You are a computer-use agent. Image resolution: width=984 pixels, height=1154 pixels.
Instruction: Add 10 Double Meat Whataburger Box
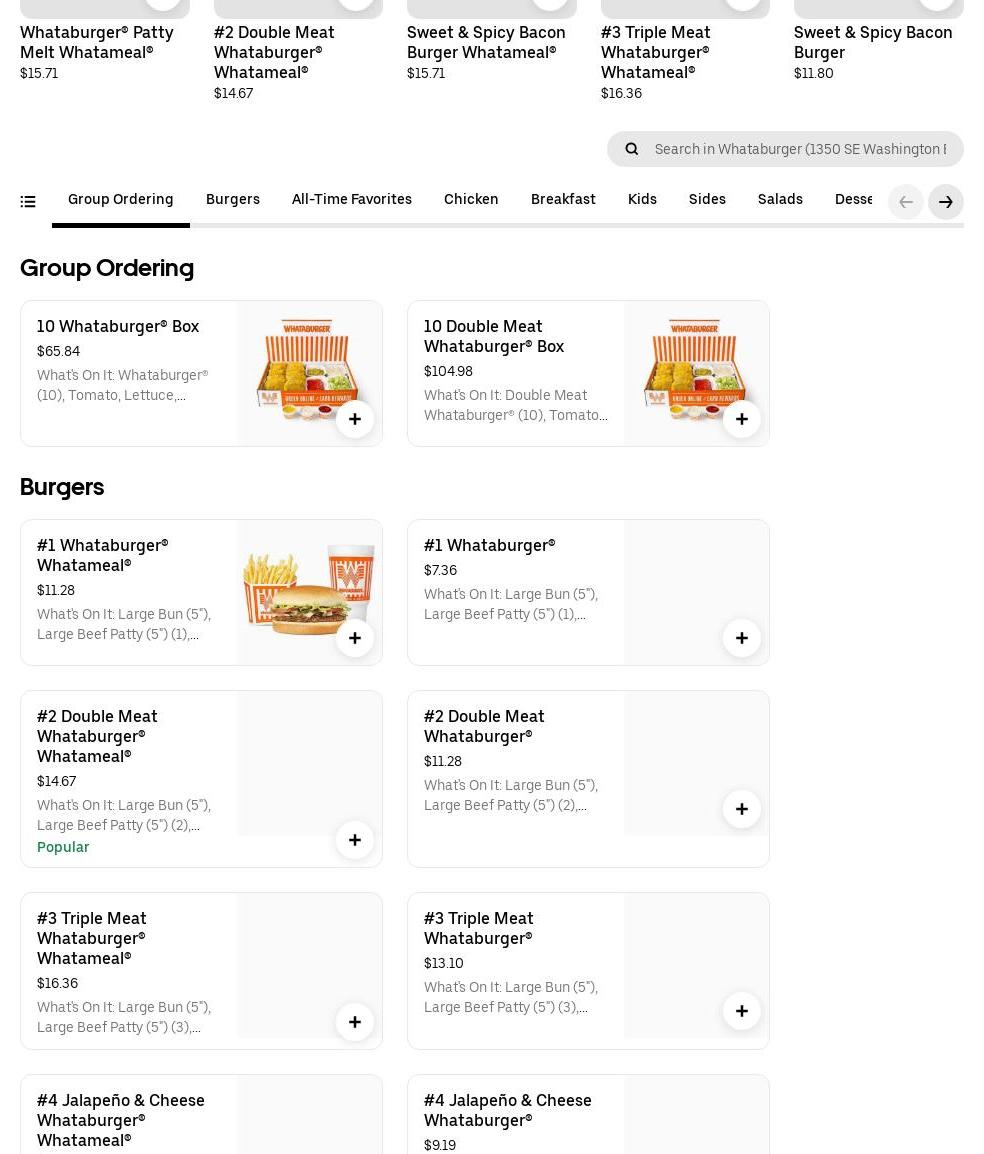(742, 419)
